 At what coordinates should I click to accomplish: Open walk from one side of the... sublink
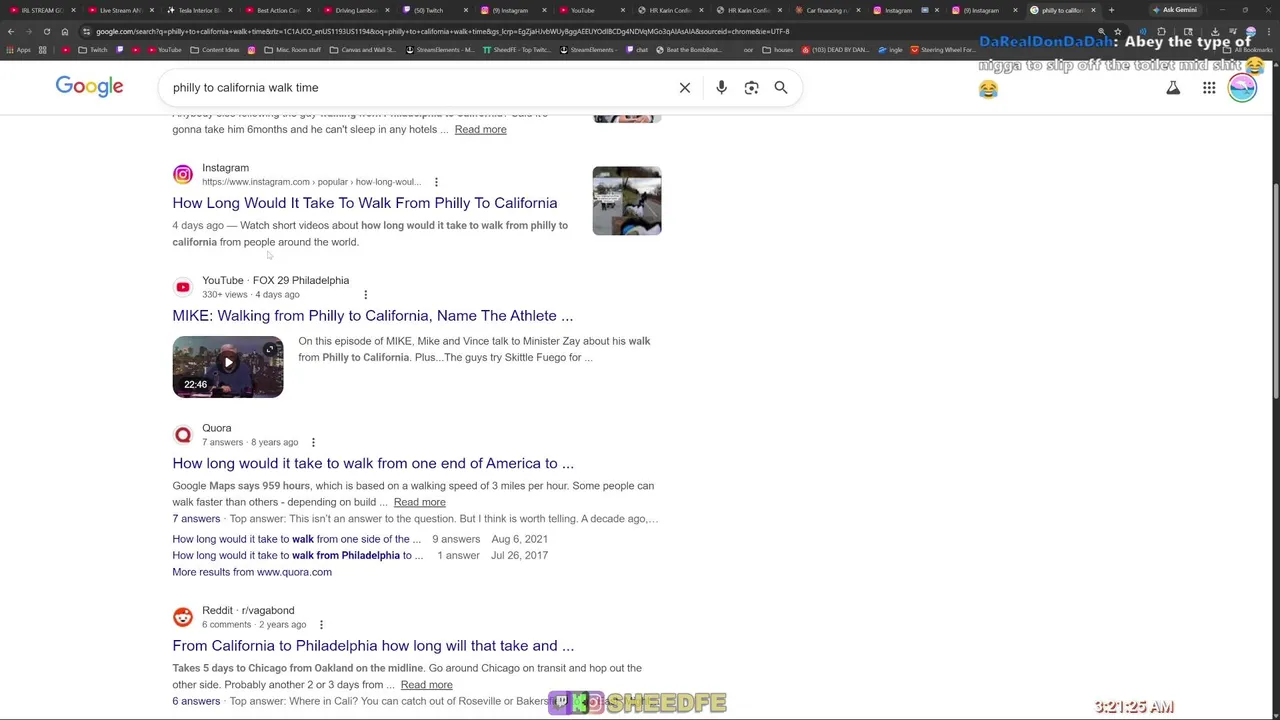coord(297,539)
